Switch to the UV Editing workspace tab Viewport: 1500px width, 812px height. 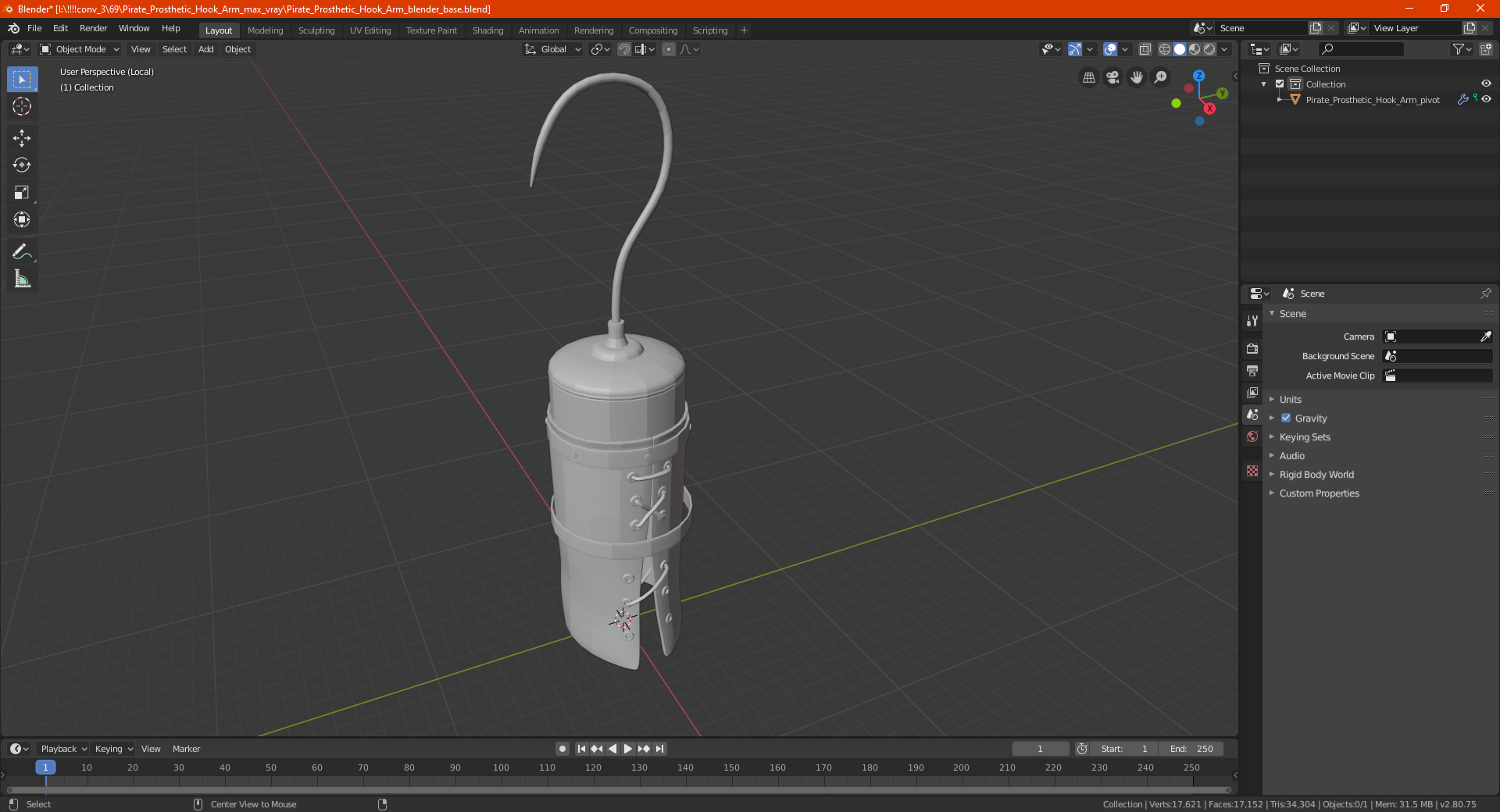point(370,30)
